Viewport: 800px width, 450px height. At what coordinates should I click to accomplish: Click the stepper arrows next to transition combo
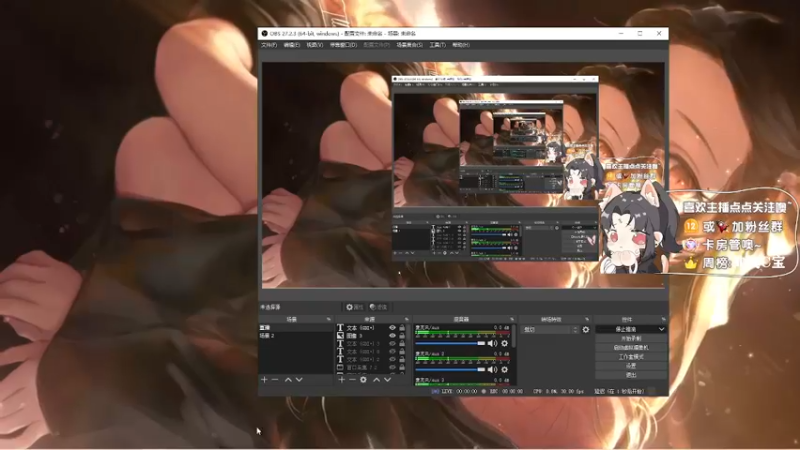pyautogui.click(x=575, y=330)
